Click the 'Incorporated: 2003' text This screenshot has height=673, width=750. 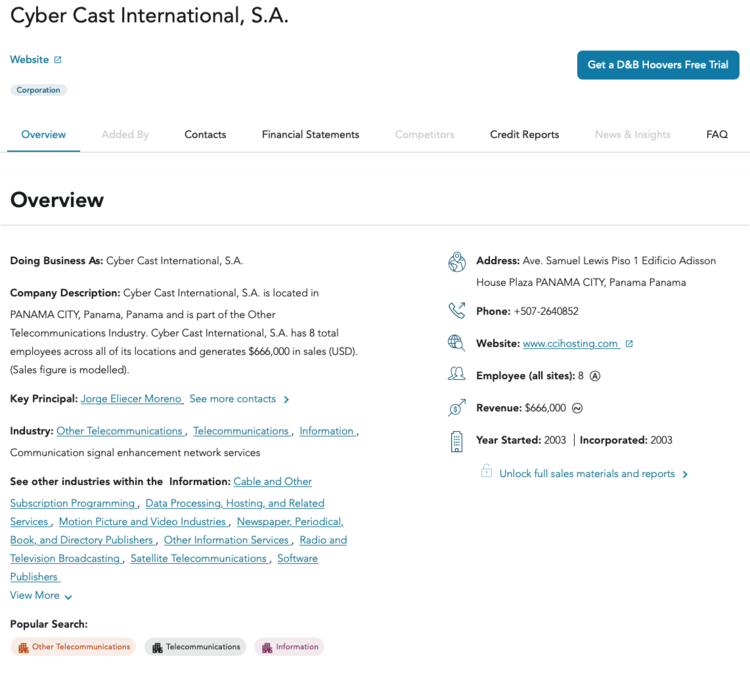pyautogui.click(x=626, y=440)
